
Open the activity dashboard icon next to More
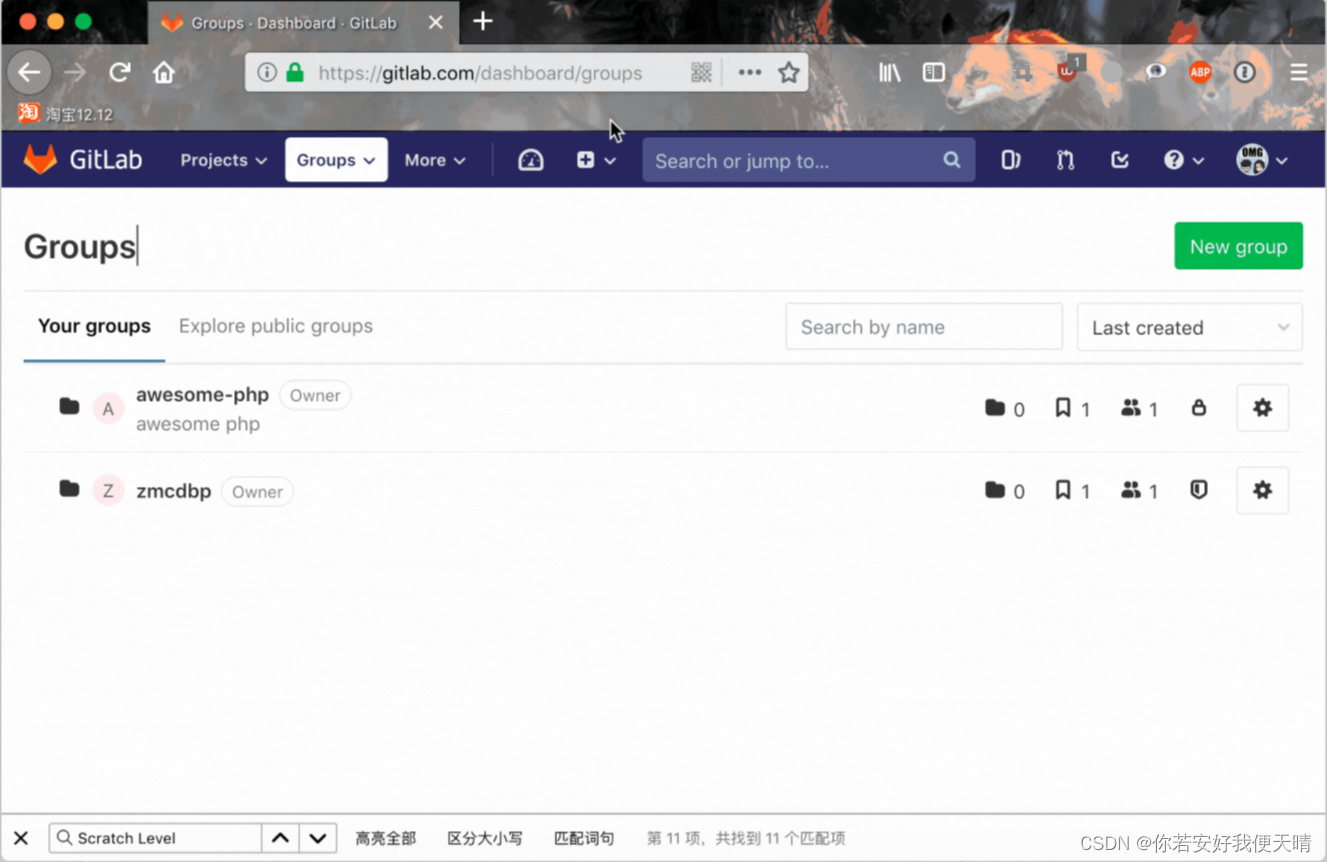click(x=530, y=159)
